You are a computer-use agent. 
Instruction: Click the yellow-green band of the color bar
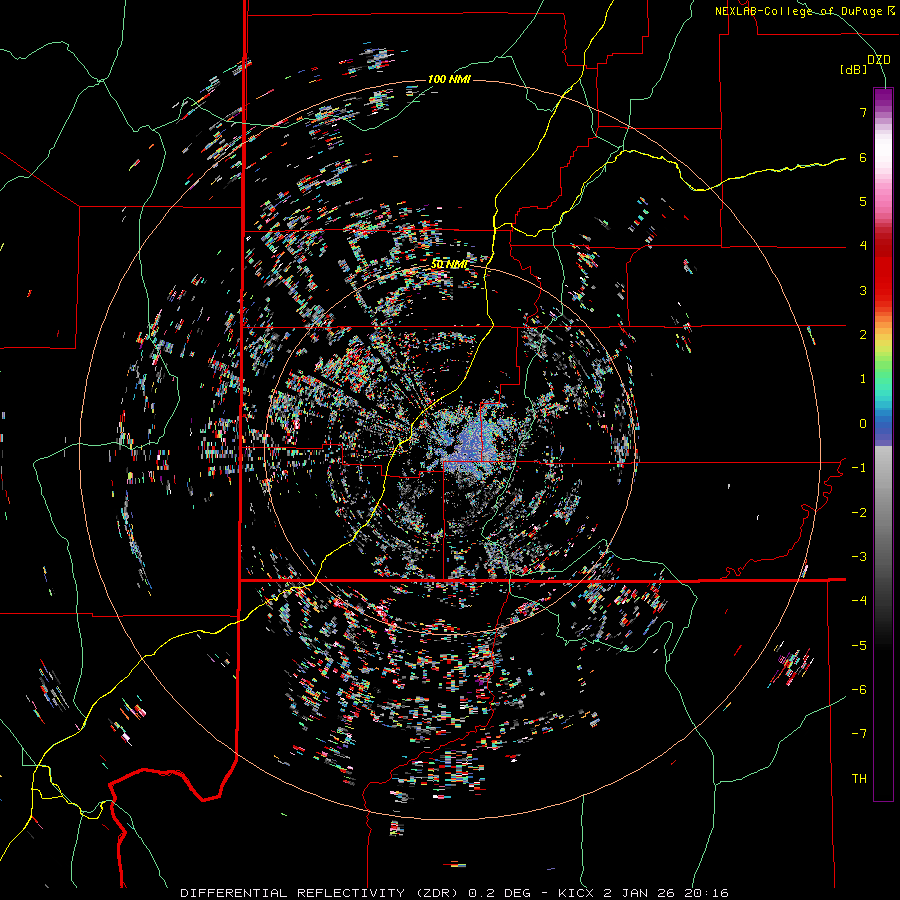(x=883, y=350)
